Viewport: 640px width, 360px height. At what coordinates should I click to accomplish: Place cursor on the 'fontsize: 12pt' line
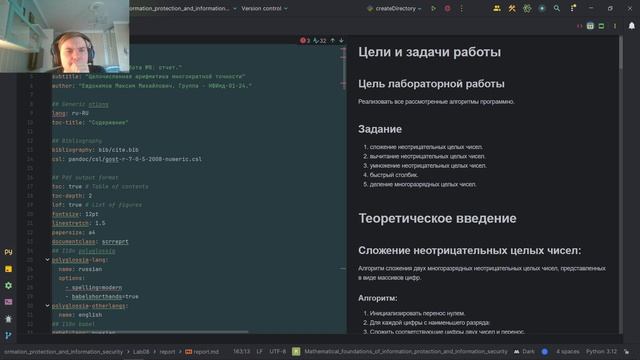click(x=75, y=214)
